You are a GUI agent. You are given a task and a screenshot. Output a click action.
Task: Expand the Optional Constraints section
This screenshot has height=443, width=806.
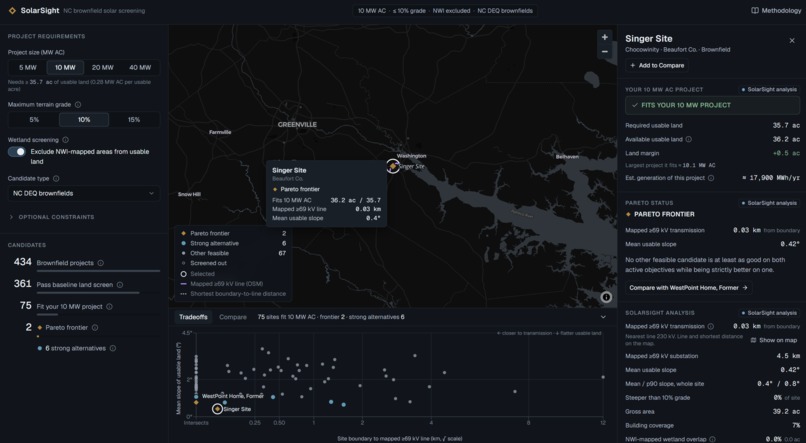click(51, 217)
